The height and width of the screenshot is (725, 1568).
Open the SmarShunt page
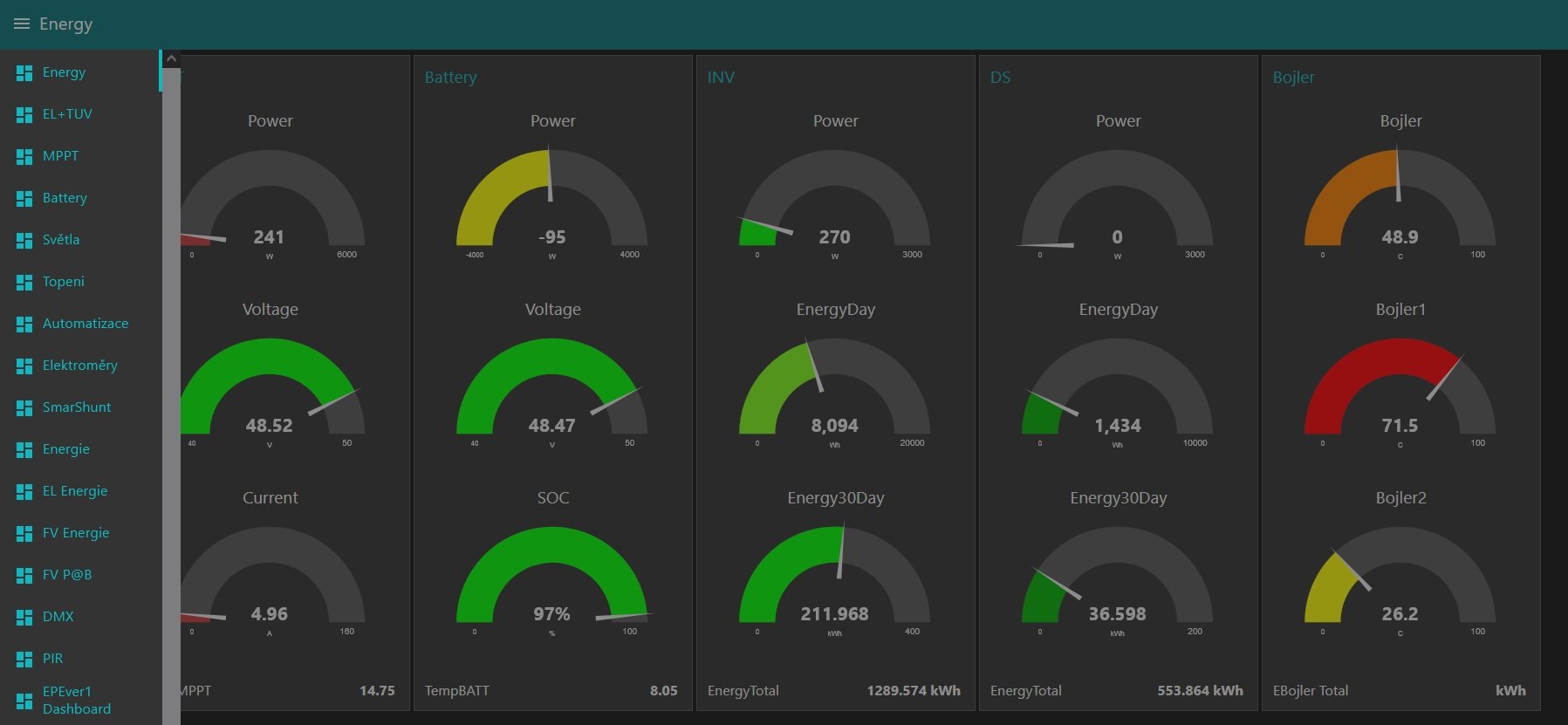[77, 407]
